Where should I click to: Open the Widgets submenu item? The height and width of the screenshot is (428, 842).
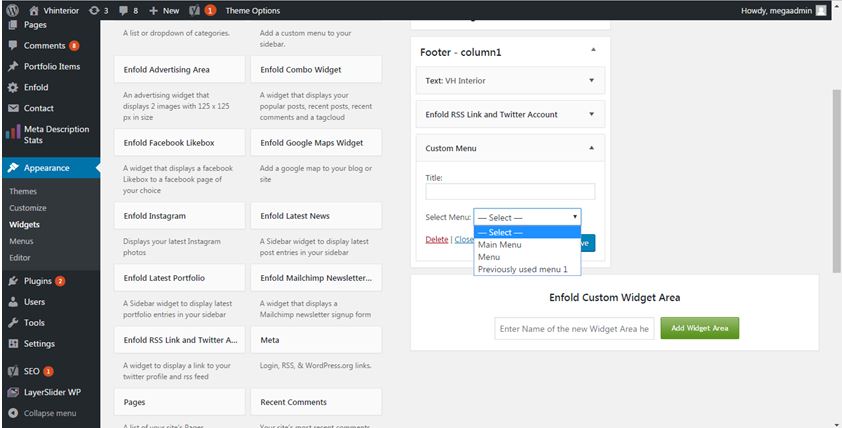point(25,224)
